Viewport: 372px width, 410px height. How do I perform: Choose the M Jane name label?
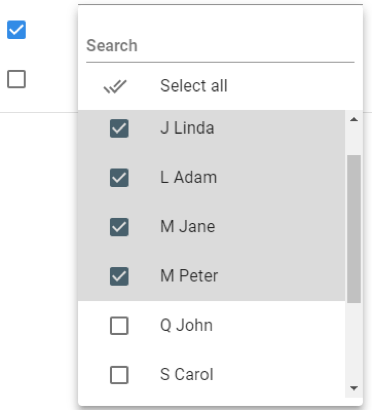(188, 227)
